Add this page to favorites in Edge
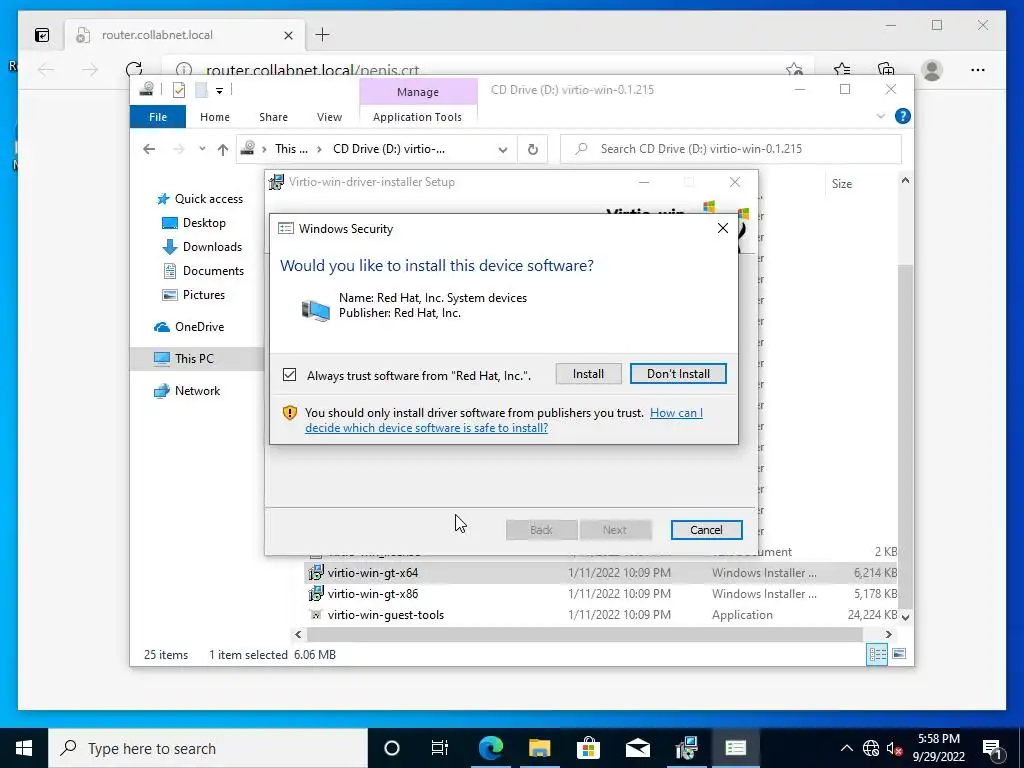1024x768 pixels. tap(794, 70)
